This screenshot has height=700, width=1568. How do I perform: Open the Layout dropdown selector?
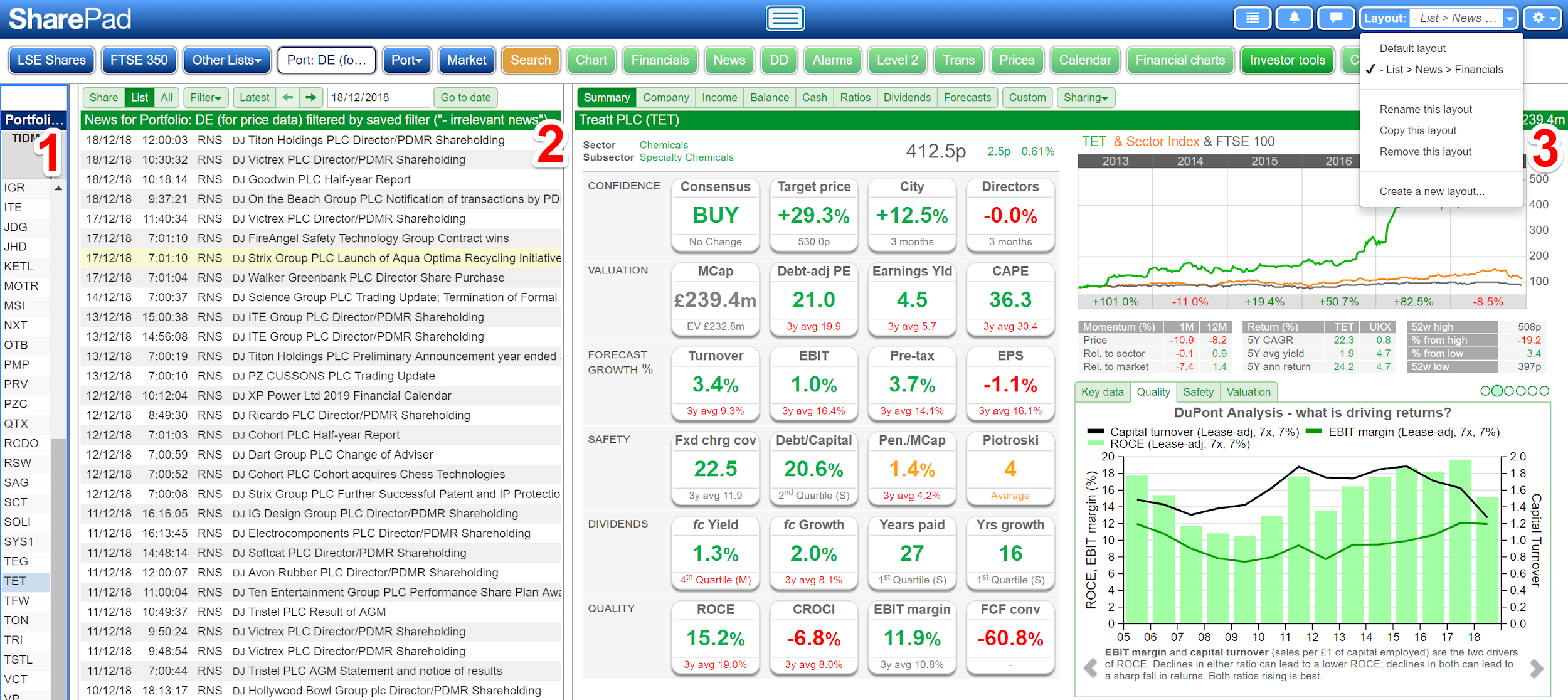1438,18
